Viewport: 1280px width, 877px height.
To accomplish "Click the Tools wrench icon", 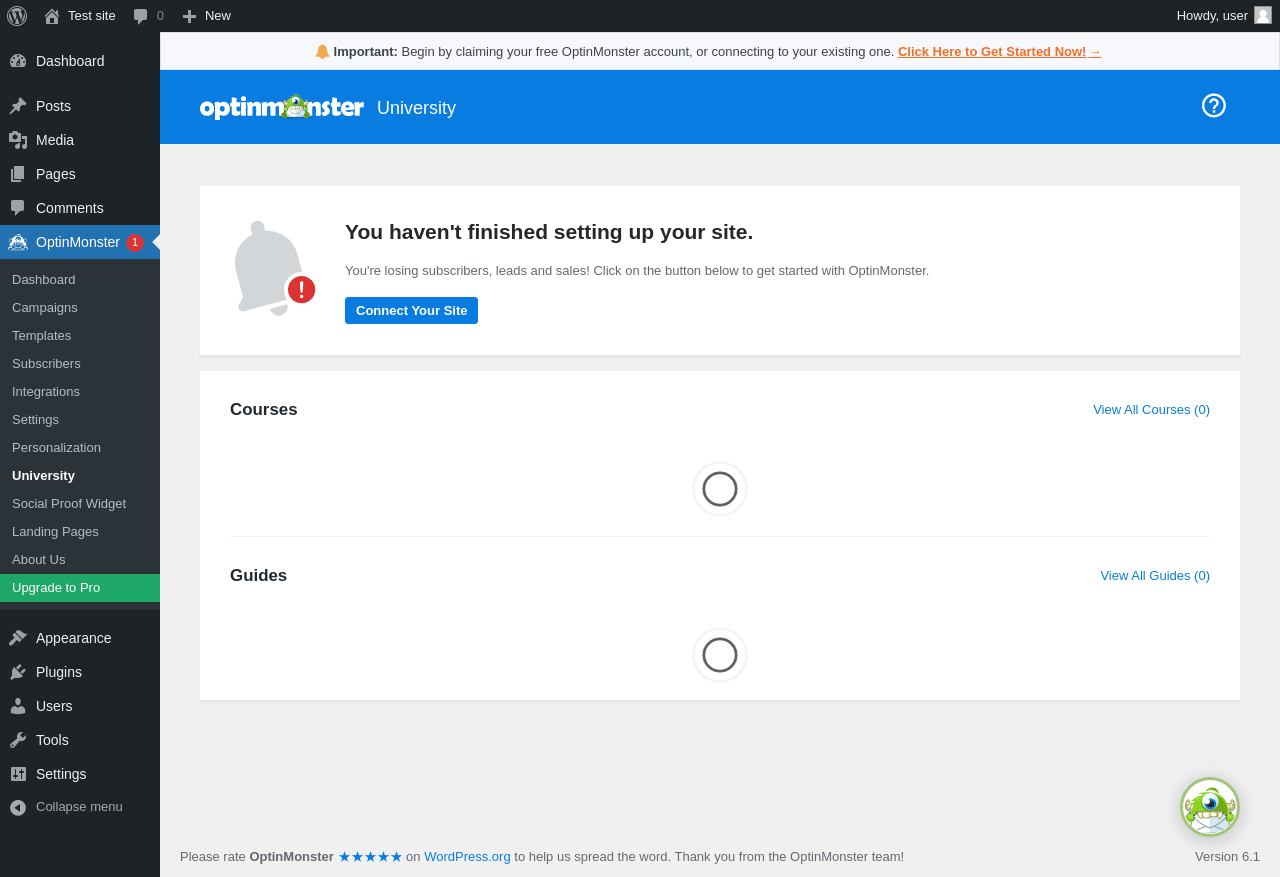I will tap(18, 740).
